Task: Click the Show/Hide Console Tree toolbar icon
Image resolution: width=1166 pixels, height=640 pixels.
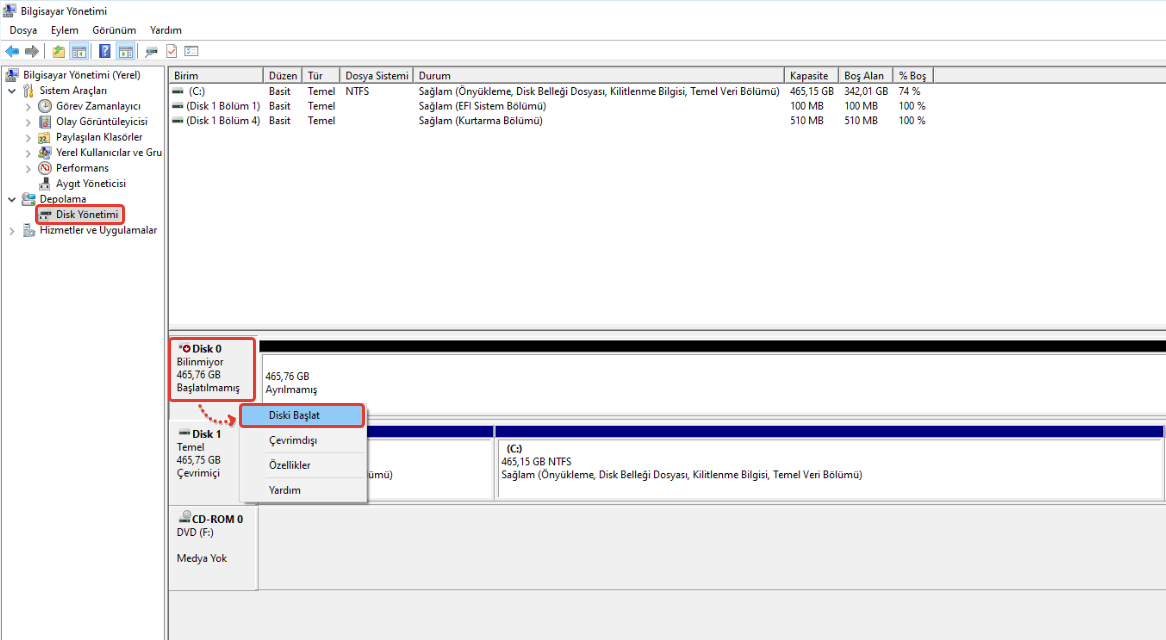Action: point(79,51)
